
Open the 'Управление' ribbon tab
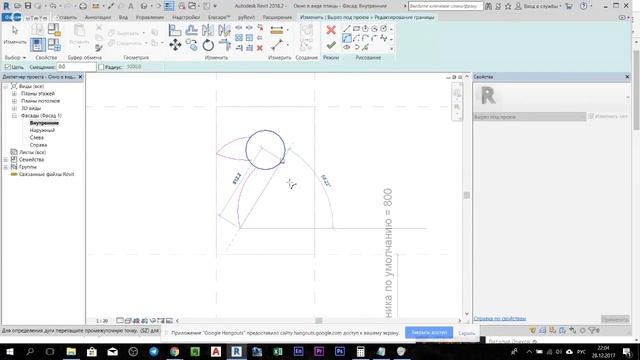tap(150, 18)
